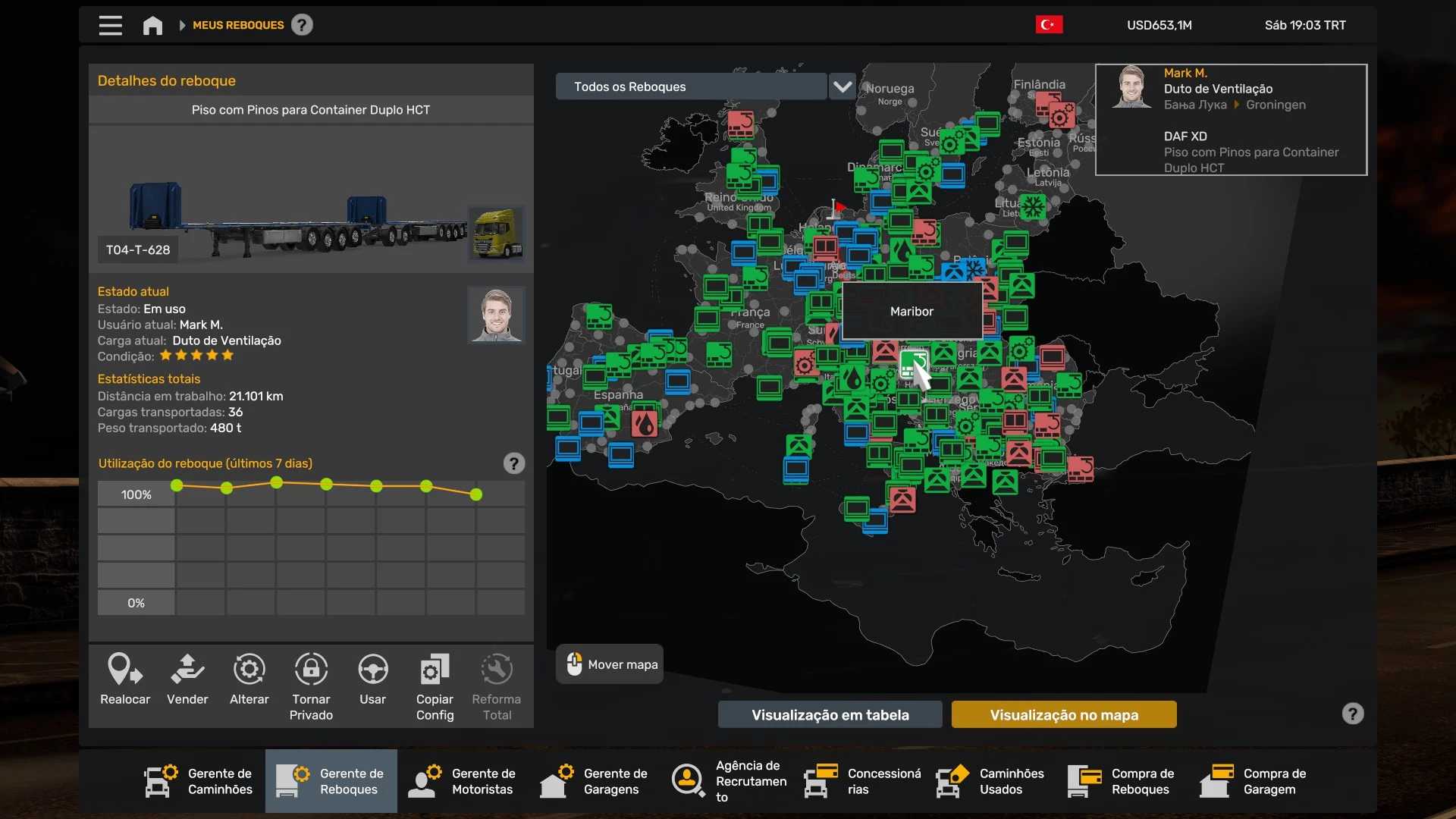1456x819 pixels.
Task: Click the Vender trailer icon
Action: (x=187, y=670)
